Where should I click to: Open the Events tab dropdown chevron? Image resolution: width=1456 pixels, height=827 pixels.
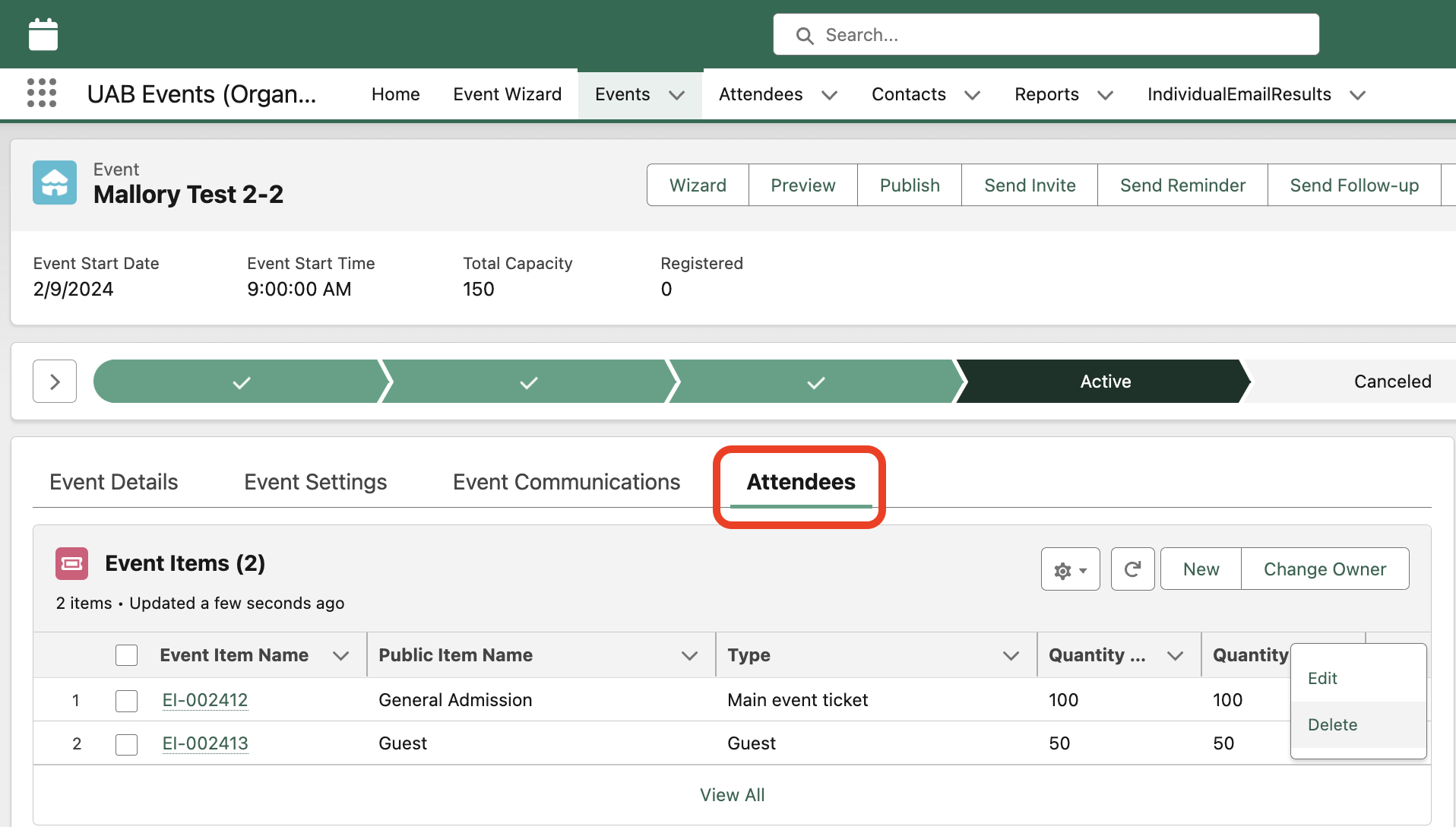pyautogui.click(x=677, y=95)
